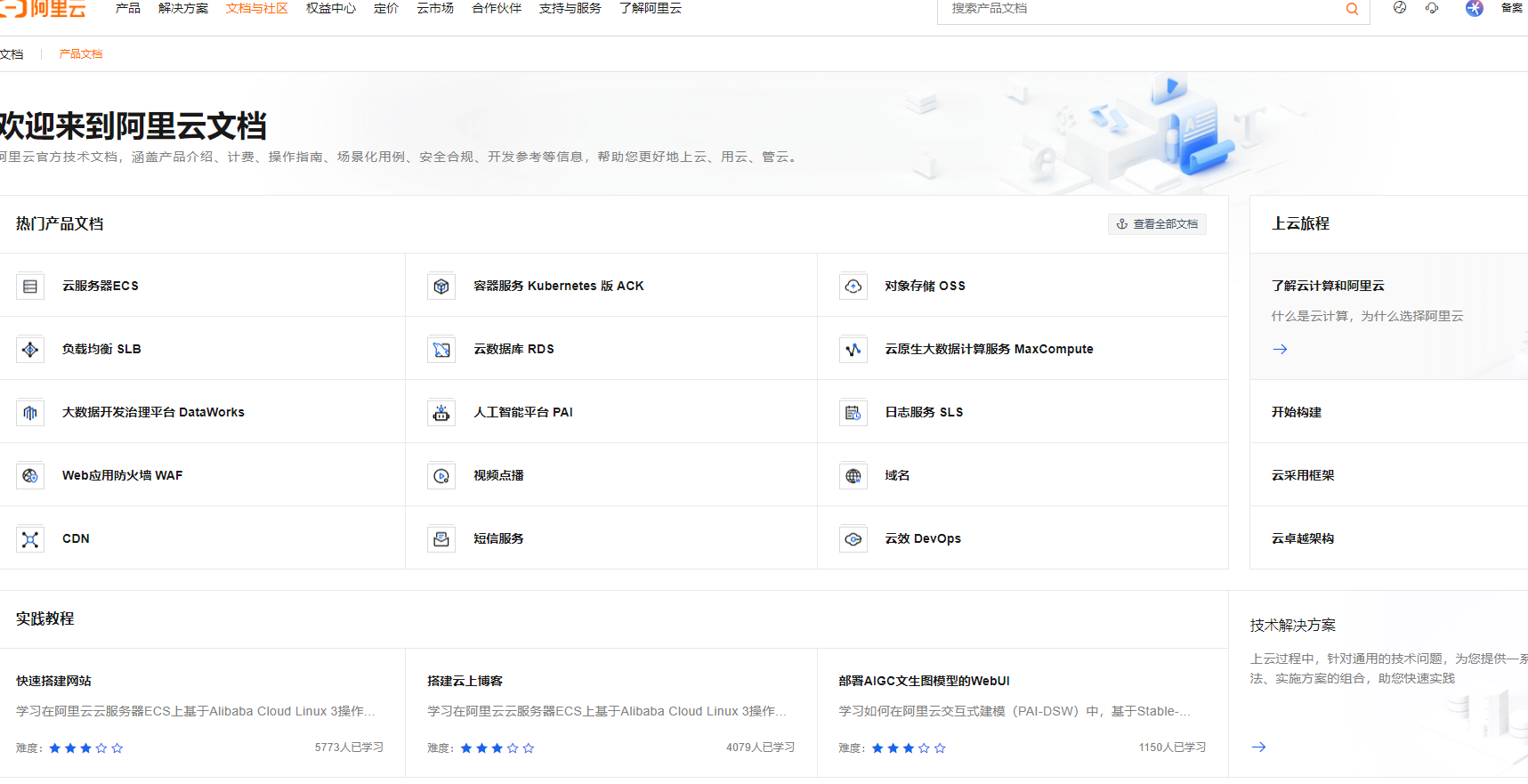Click arrow under 技术解决方案
This screenshot has width=1528, height=784.
[x=1258, y=747]
